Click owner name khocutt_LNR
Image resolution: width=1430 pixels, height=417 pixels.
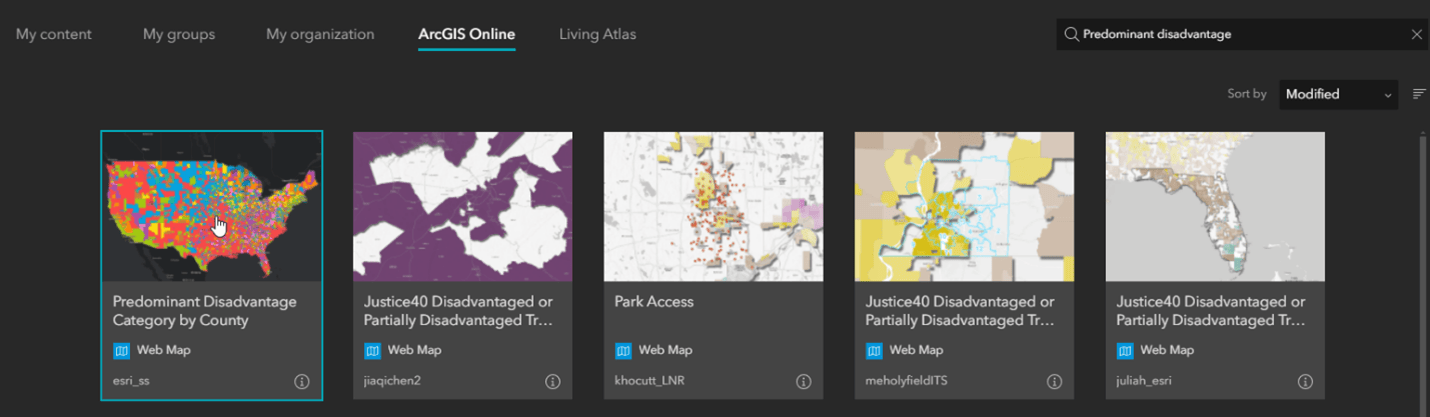(650, 381)
